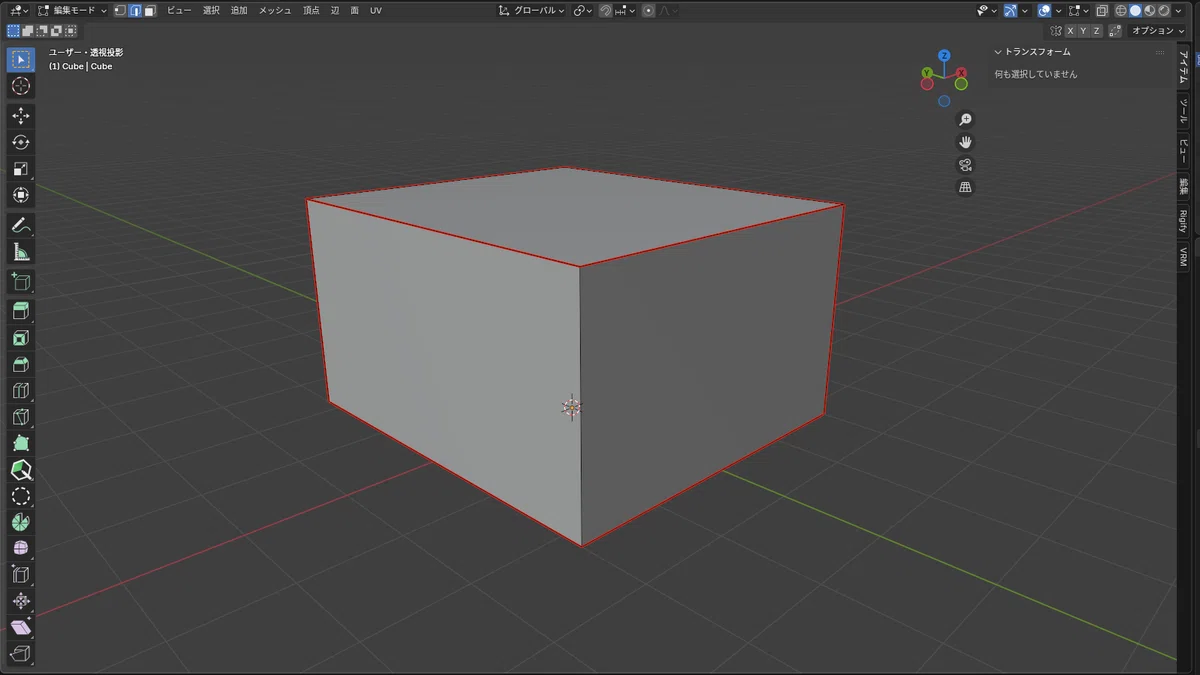Select the Measure ruler tool

[x=21, y=251]
